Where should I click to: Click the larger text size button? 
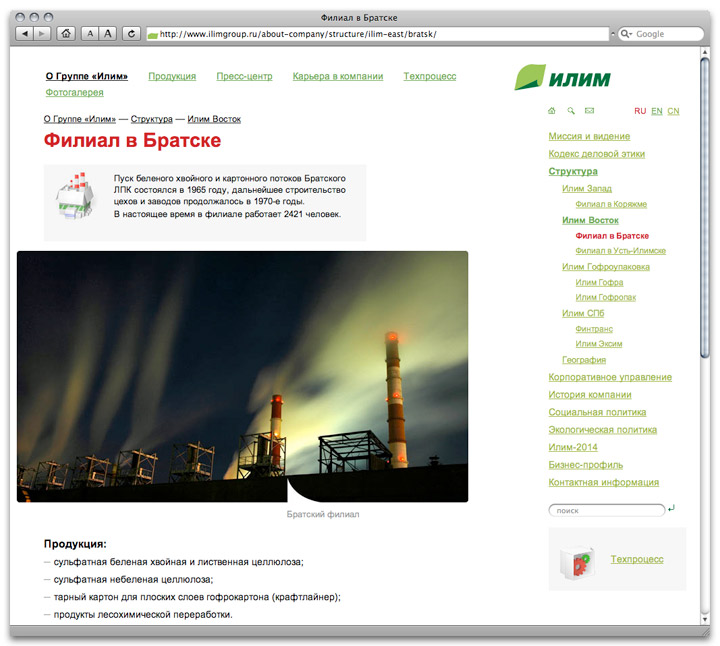click(x=108, y=34)
